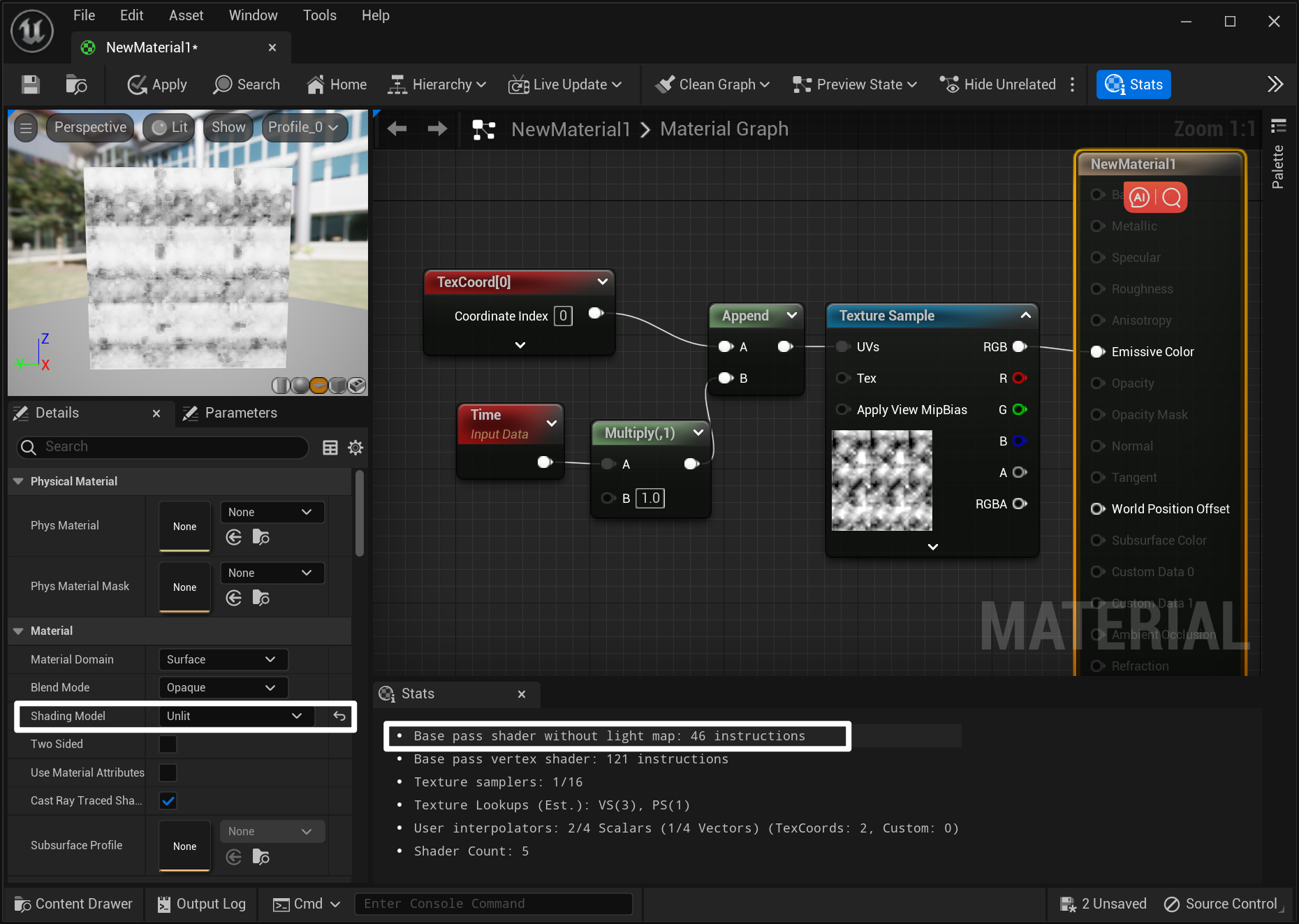Image resolution: width=1299 pixels, height=924 pixels.
Task: Open the Content Drawer
Action: (x=73, y=904)
